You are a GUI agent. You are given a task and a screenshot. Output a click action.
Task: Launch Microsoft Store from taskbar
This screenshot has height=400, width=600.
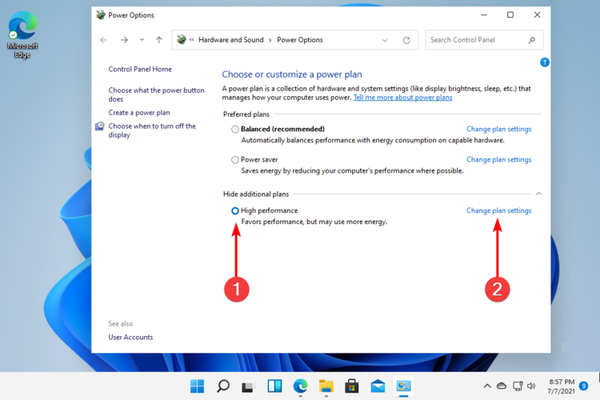(353, 386)
